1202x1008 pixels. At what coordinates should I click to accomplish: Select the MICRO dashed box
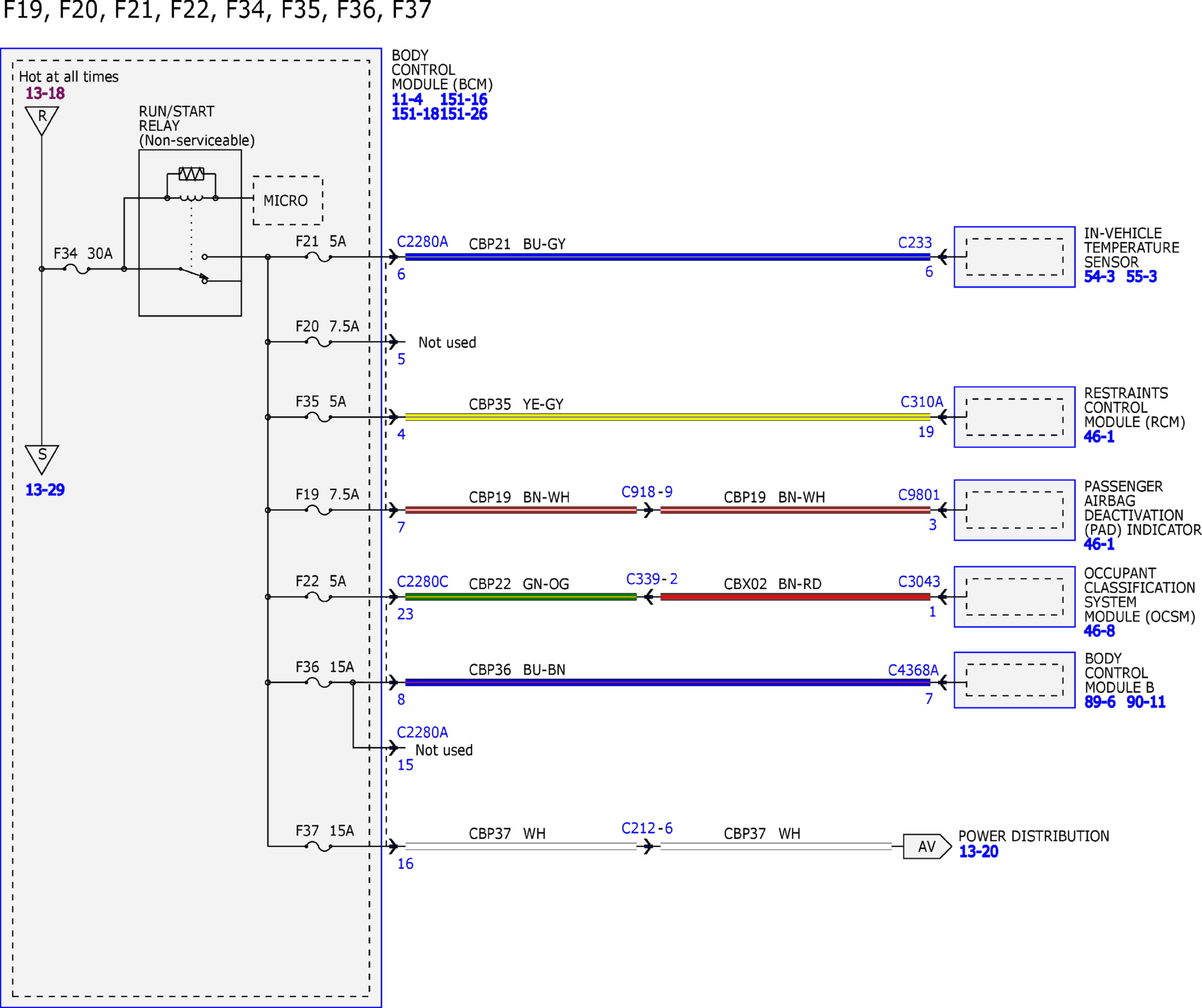pos(288,200)
